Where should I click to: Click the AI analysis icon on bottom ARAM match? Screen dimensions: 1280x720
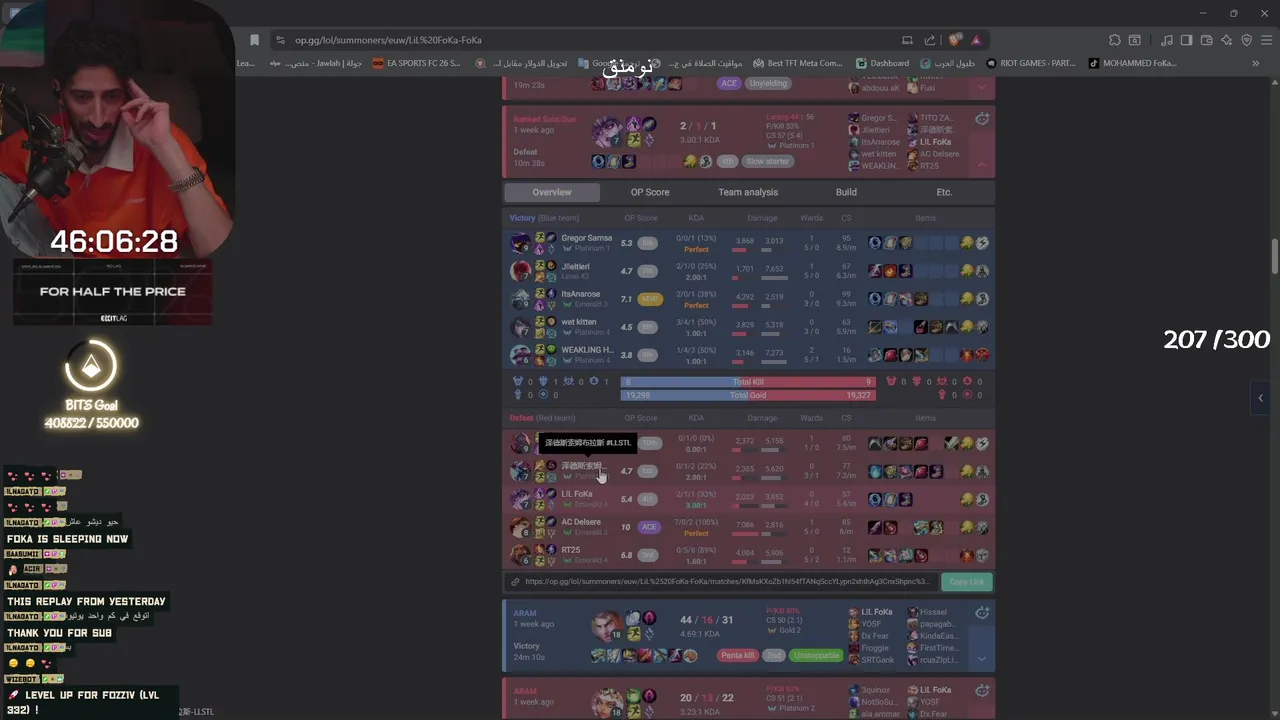[x=982, y=690]
